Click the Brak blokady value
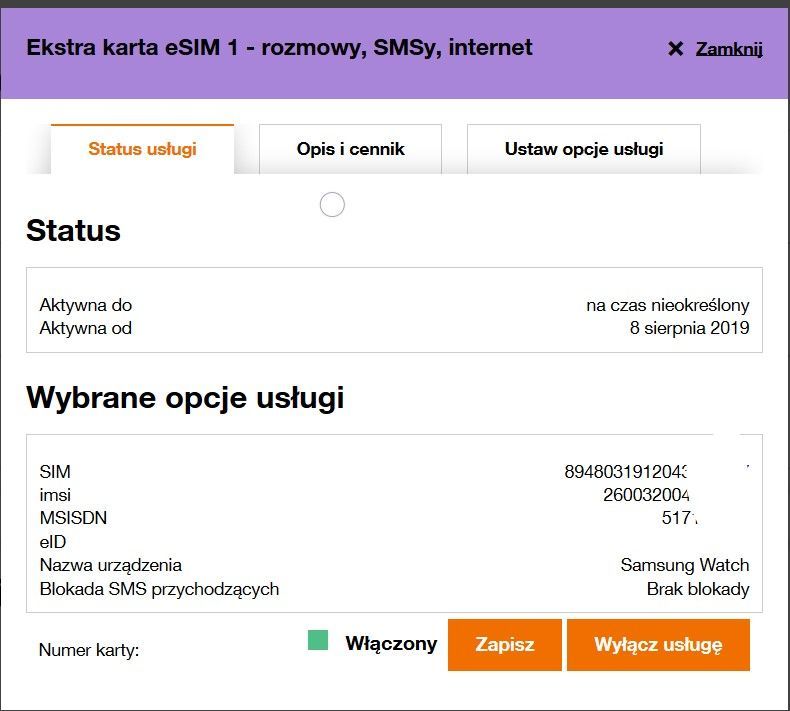 697,589
